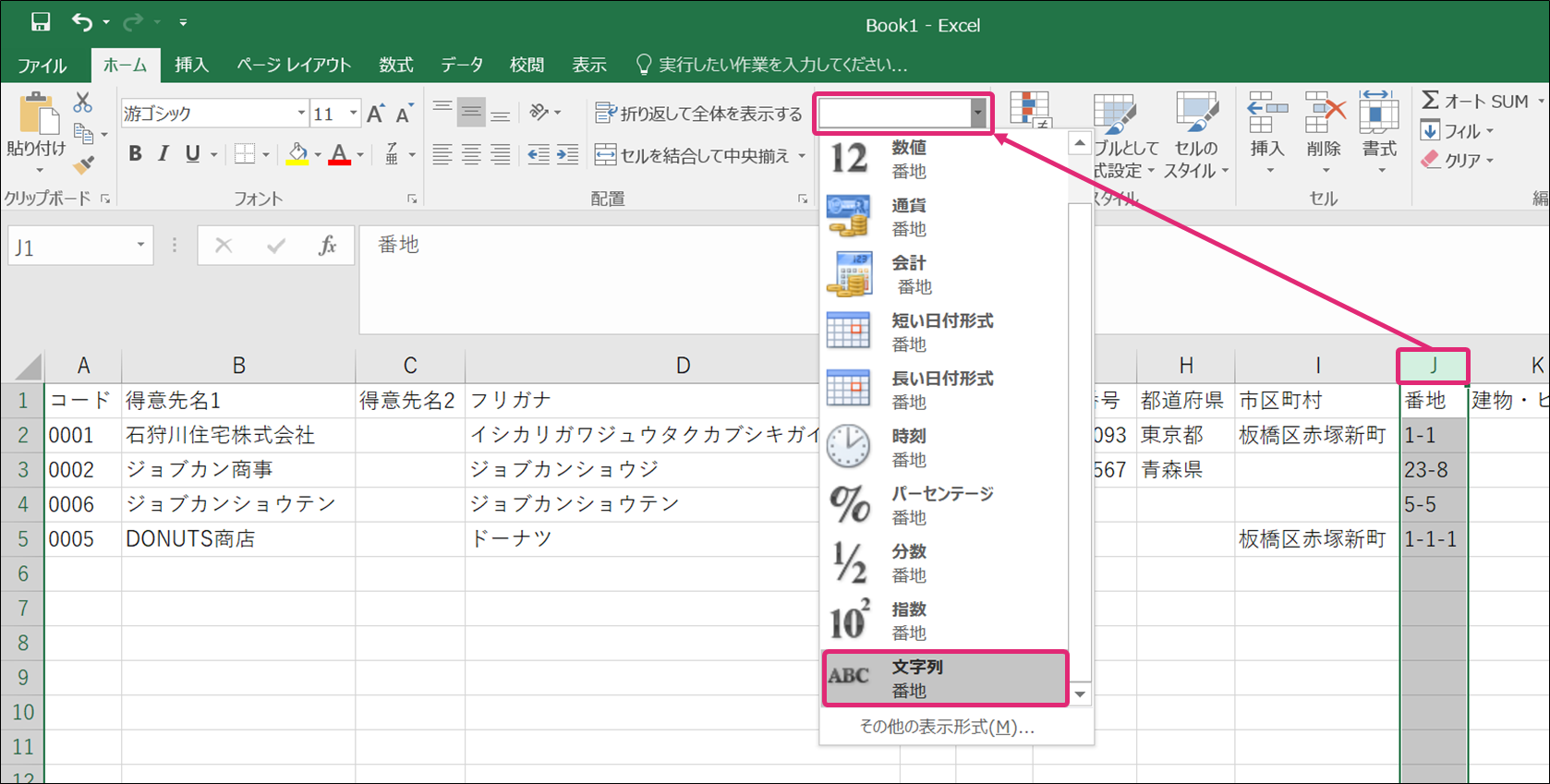Click the Increase Indent icon
Screen dimensions: 1550x784
567,155
